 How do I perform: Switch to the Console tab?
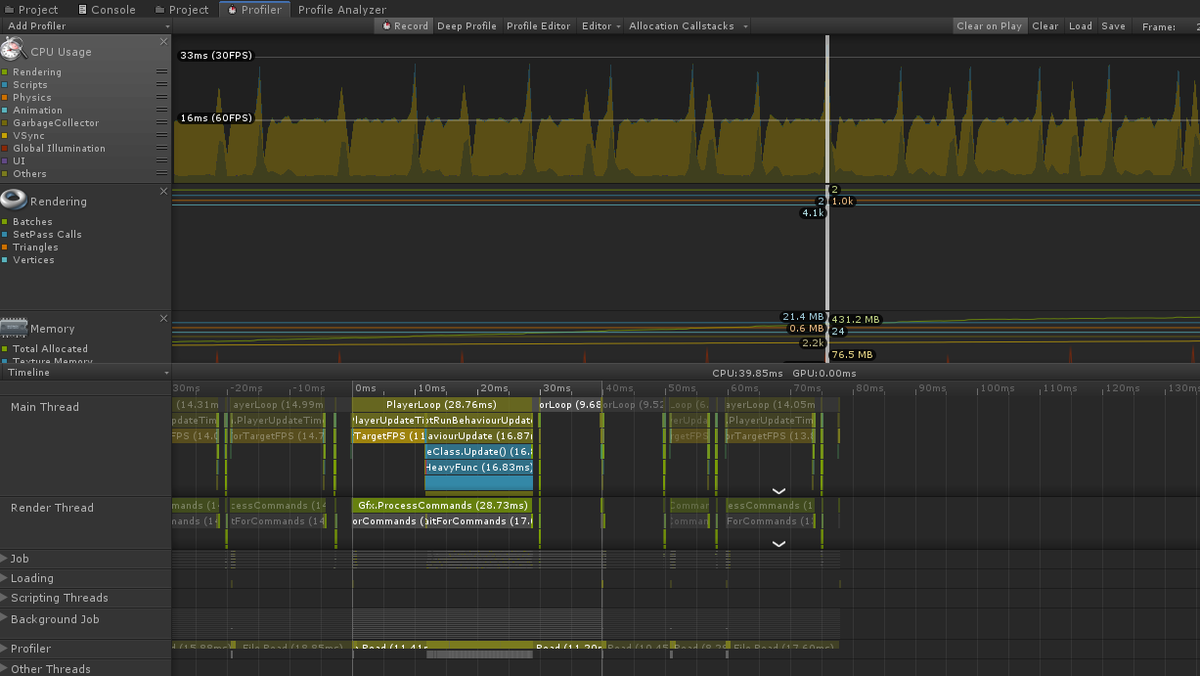[x=106, y=9]
